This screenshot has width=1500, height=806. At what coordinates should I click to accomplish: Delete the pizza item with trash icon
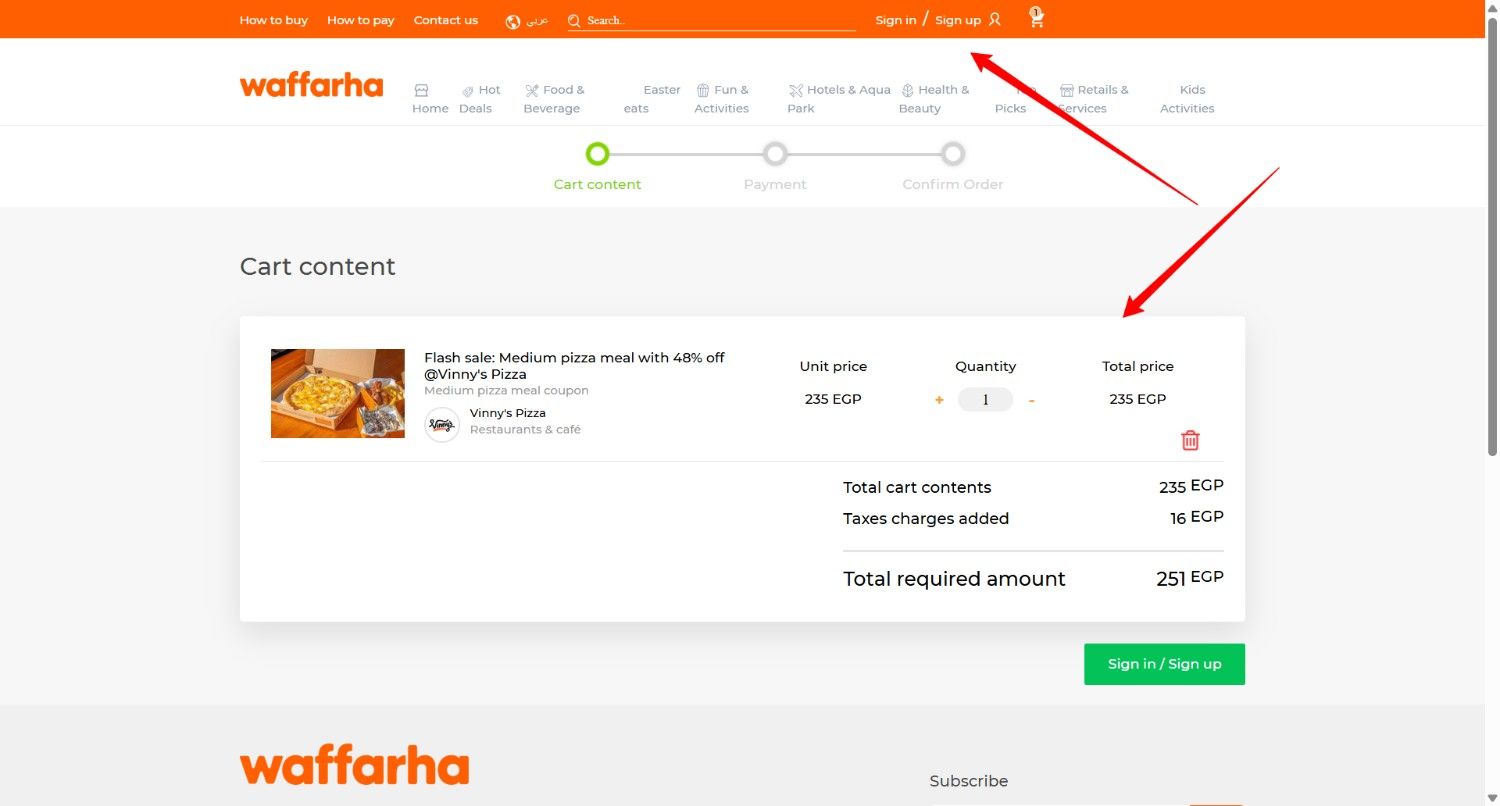[1190, 440]
